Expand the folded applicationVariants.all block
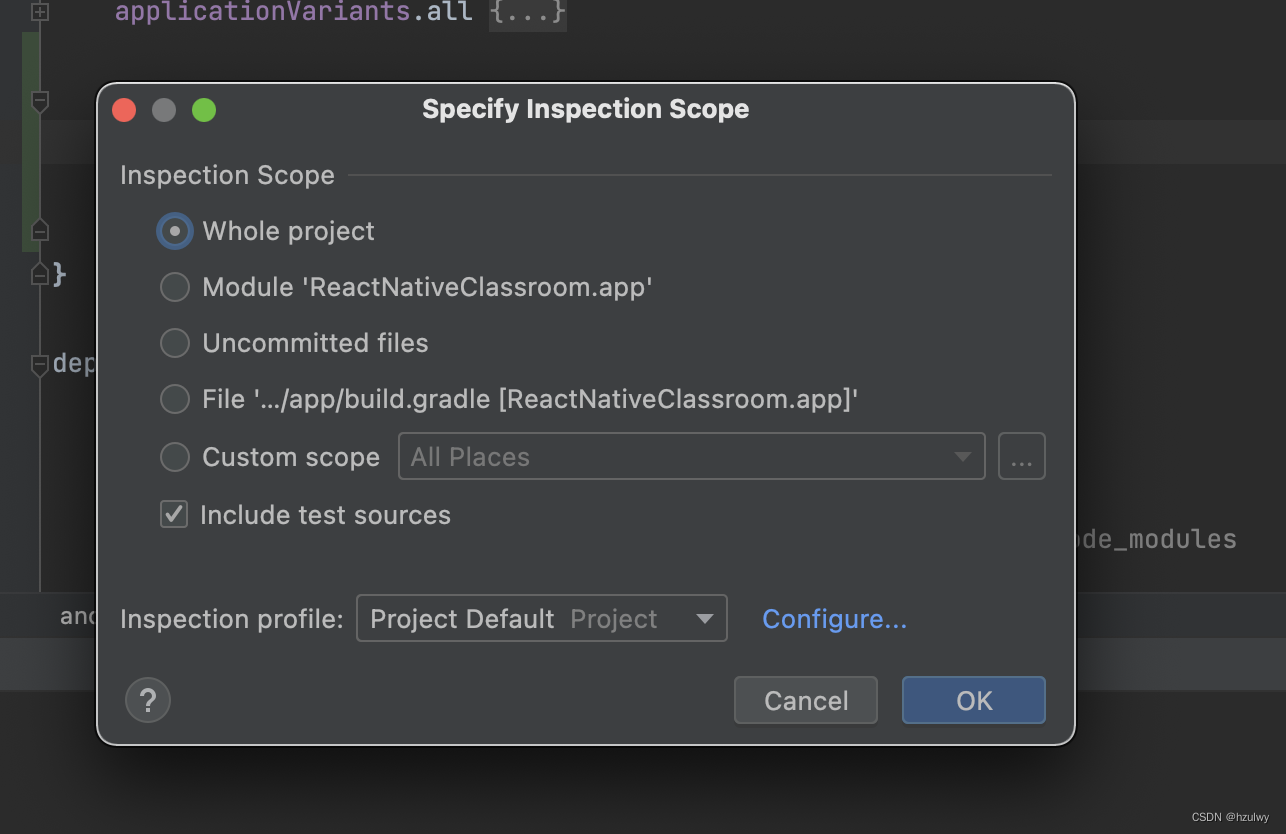The height and width of the screenshot is (834, 1286). 40,12
